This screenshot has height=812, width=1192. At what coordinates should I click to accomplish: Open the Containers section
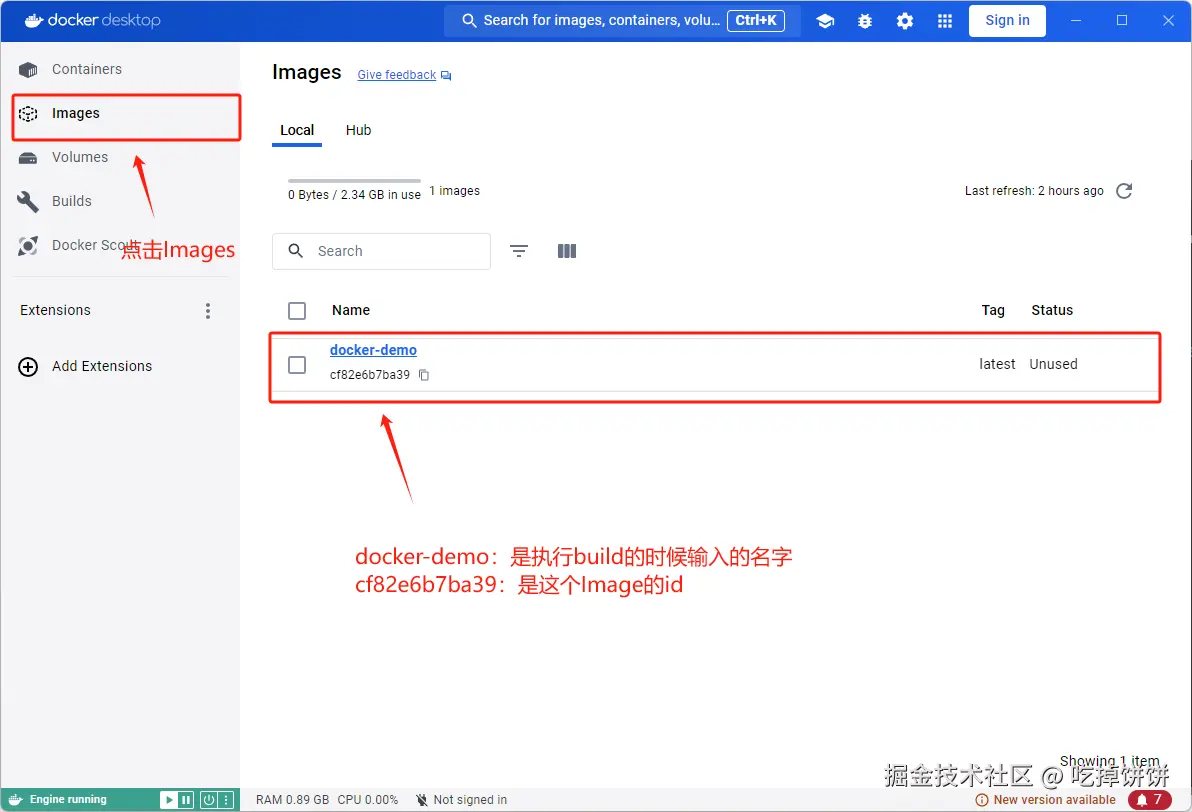click(x=87, y=69)
